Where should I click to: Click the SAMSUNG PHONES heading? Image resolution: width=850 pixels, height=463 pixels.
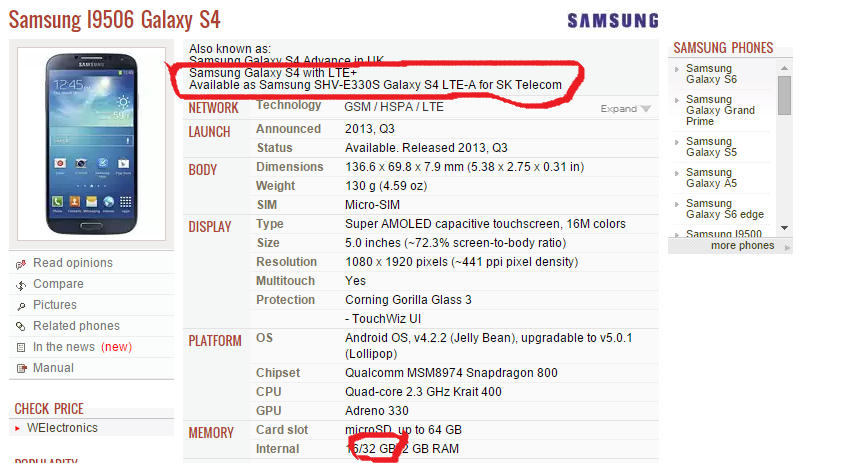723,48
